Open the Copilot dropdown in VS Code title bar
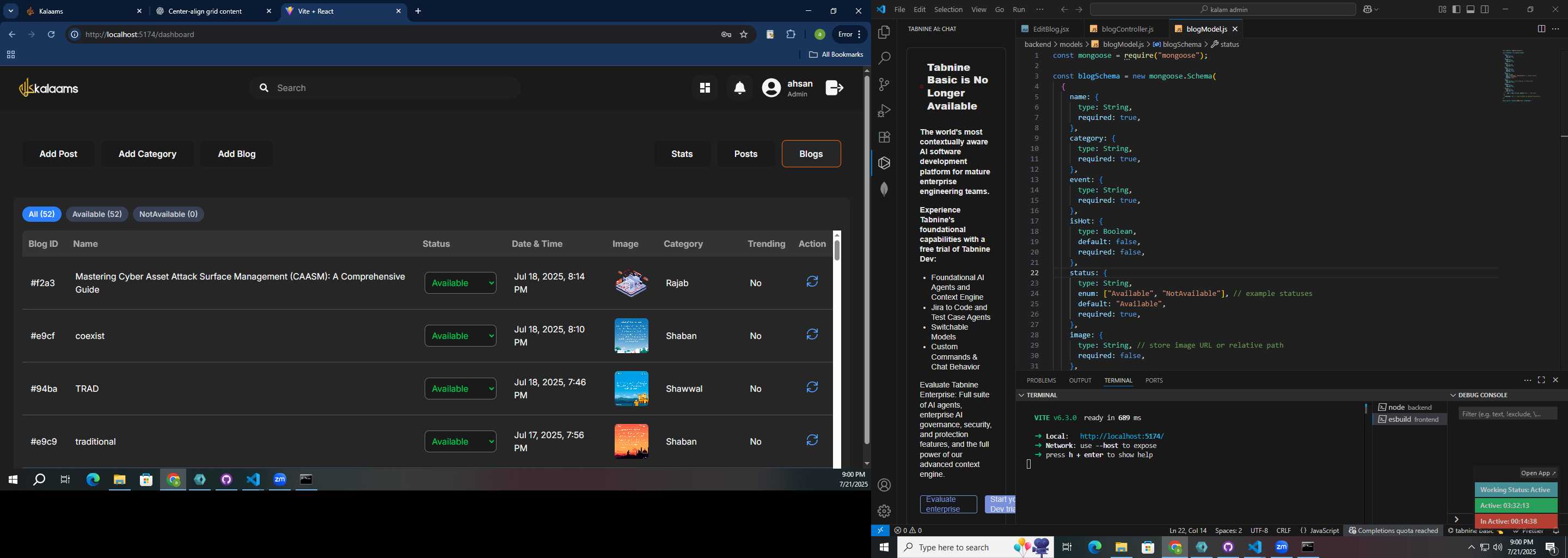The height and width of the screenshot is (558, 1568). pyautogui.click(x=1371, y=9)
